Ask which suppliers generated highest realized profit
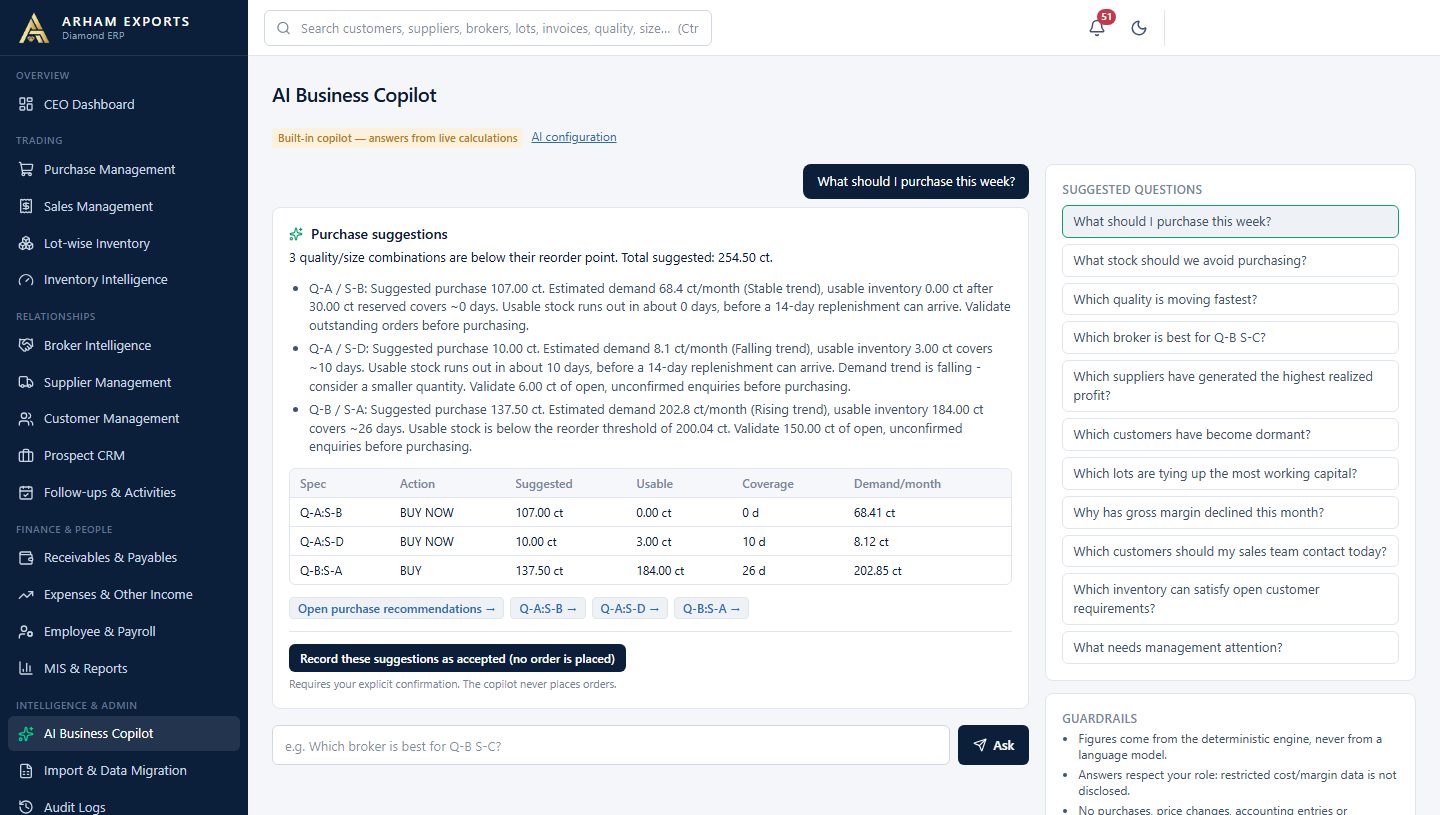Image resolution: width=1440 pixels, height=815 pixels. [1230, 386]
